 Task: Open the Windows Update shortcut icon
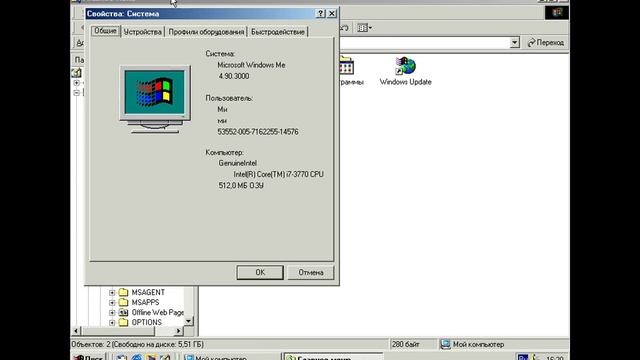point(405,66)
